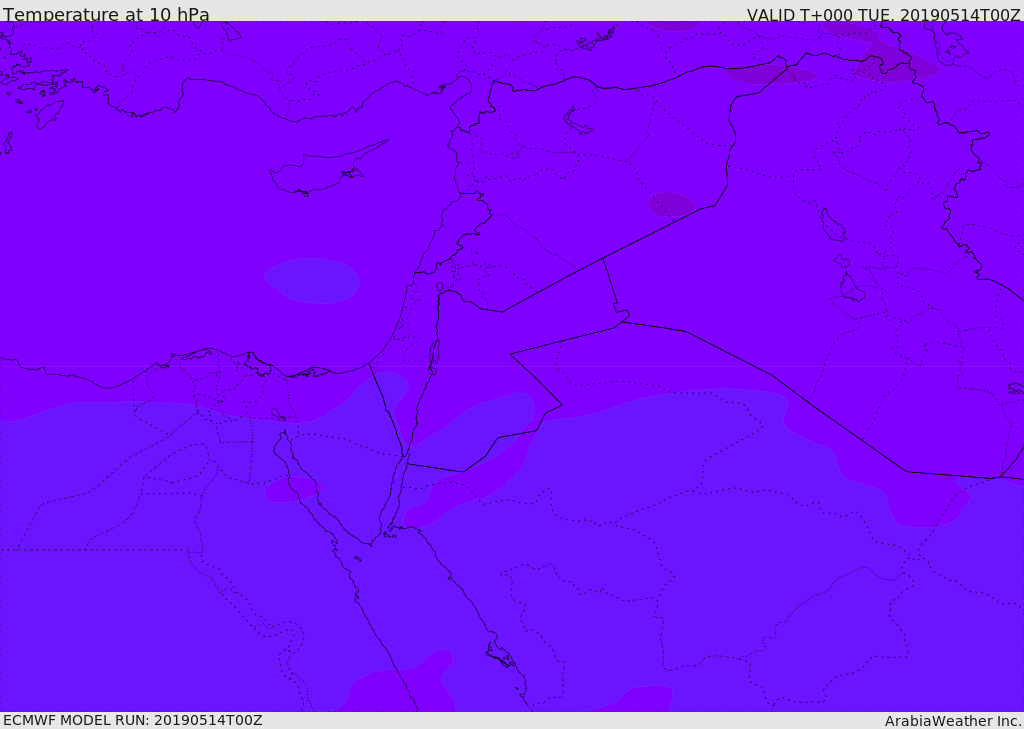Click the 'ArabiaWeather Inc' credit text
Viewport: 1024px width, 729px height.
954,721
